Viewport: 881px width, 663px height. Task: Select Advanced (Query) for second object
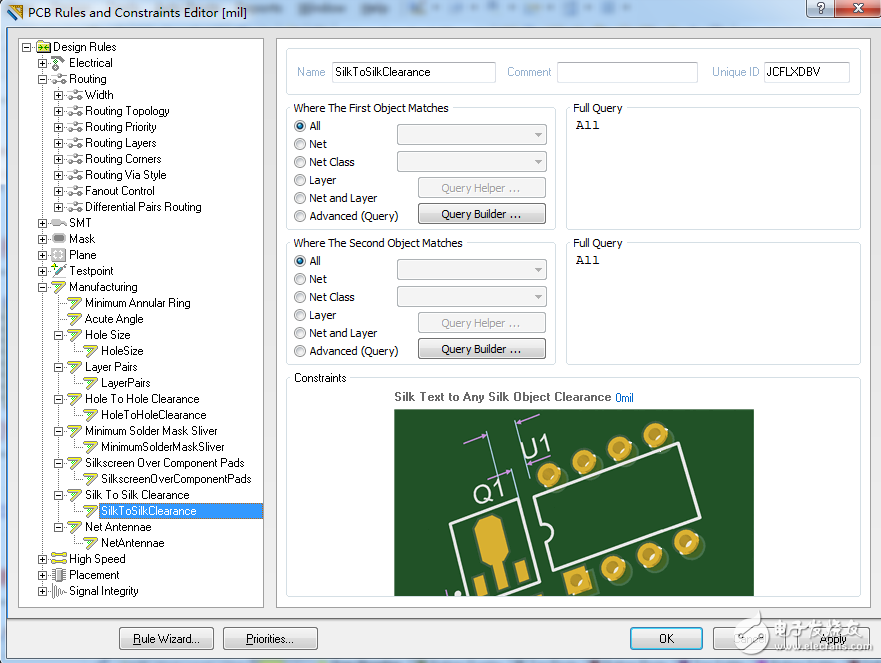(300, 351)
